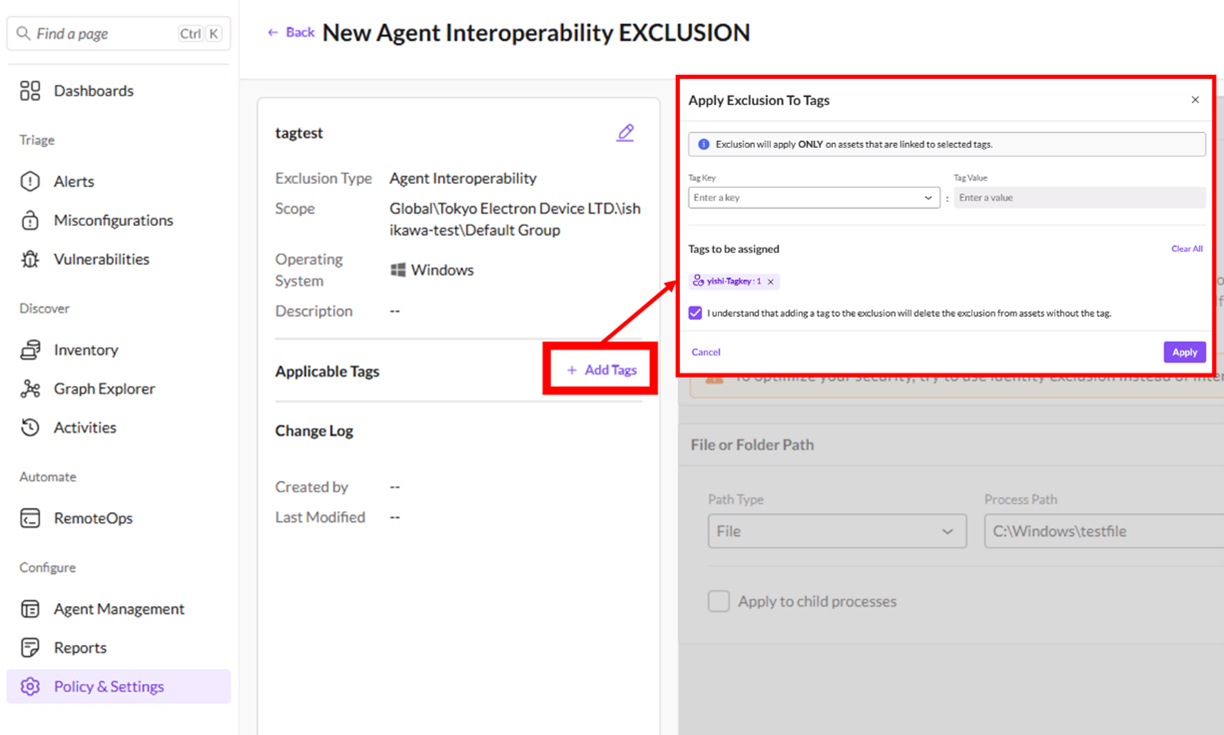Image resolution: width=1224 pixels, height=735 pixels.
Task: Click the Activities history icon
Action: pyautogui.click(x=30, y=428)
